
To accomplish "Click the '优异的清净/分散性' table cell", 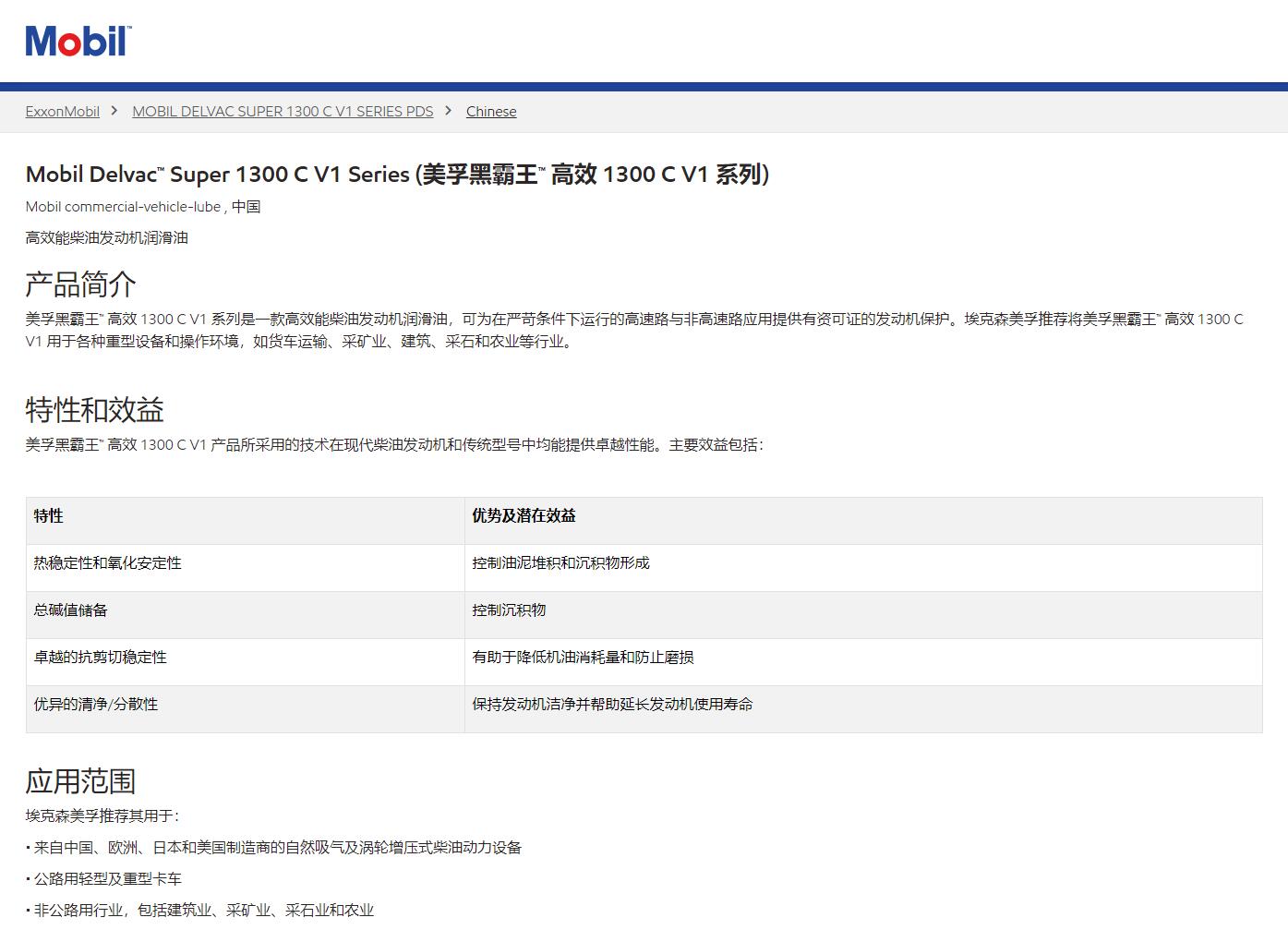I will coord(246,709).
